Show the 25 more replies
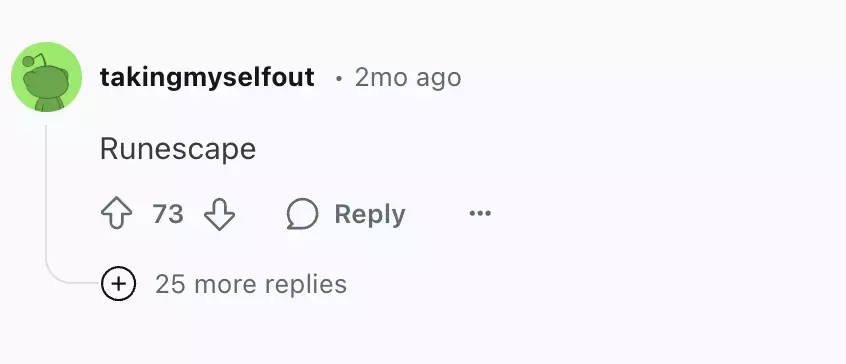Screen dimensions: 846x364 (x=251, y=284)
